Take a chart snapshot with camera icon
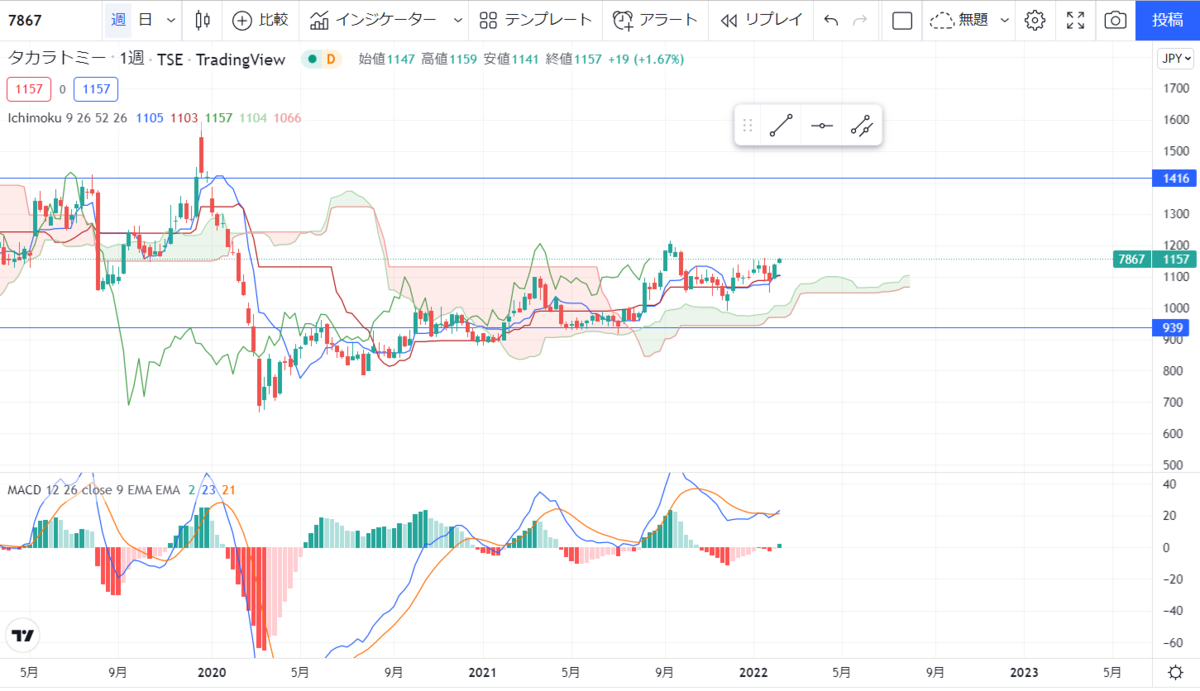Image resolution: width=1200 pixels, height=691 pixels. coord(1115,20)
